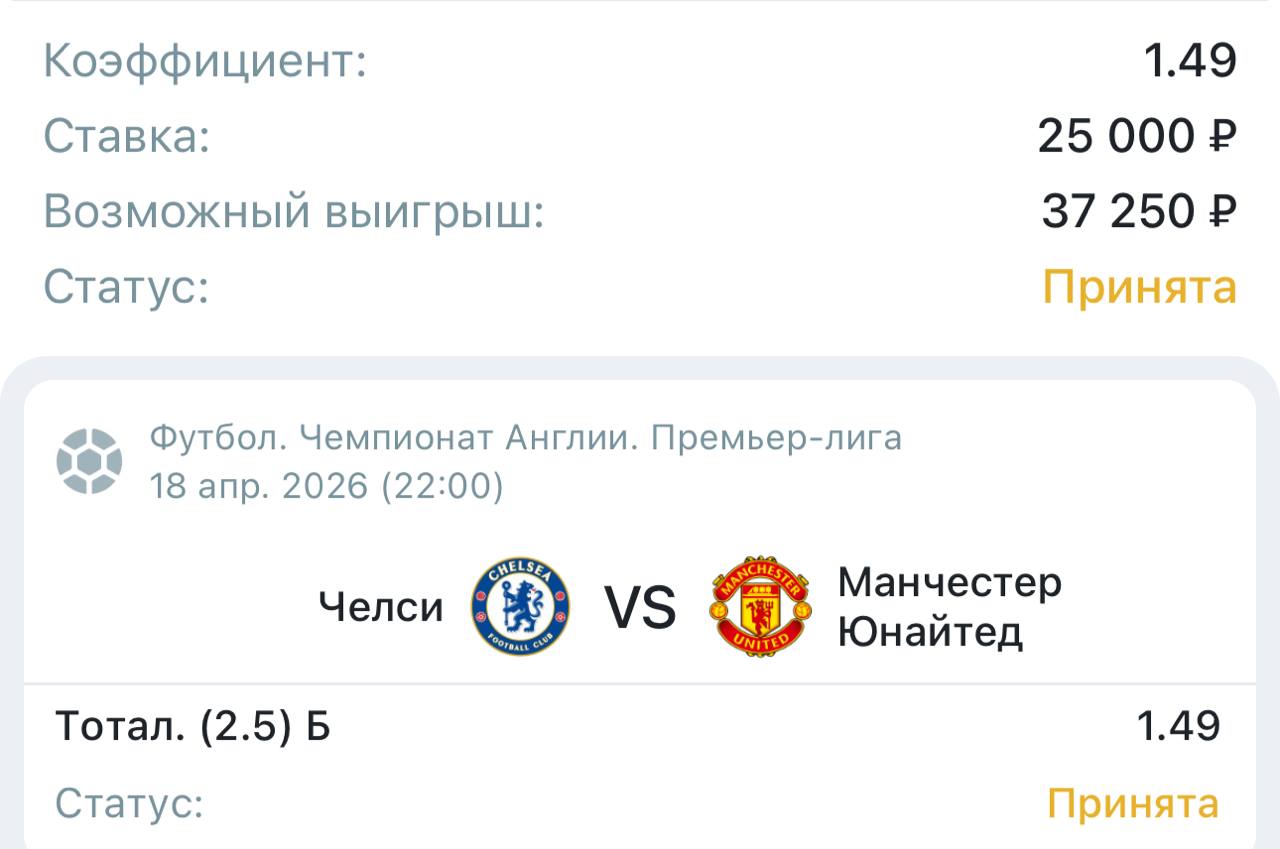
Task: Tap the Принята status in the bet summary
Action: [x=1139, y=288]
